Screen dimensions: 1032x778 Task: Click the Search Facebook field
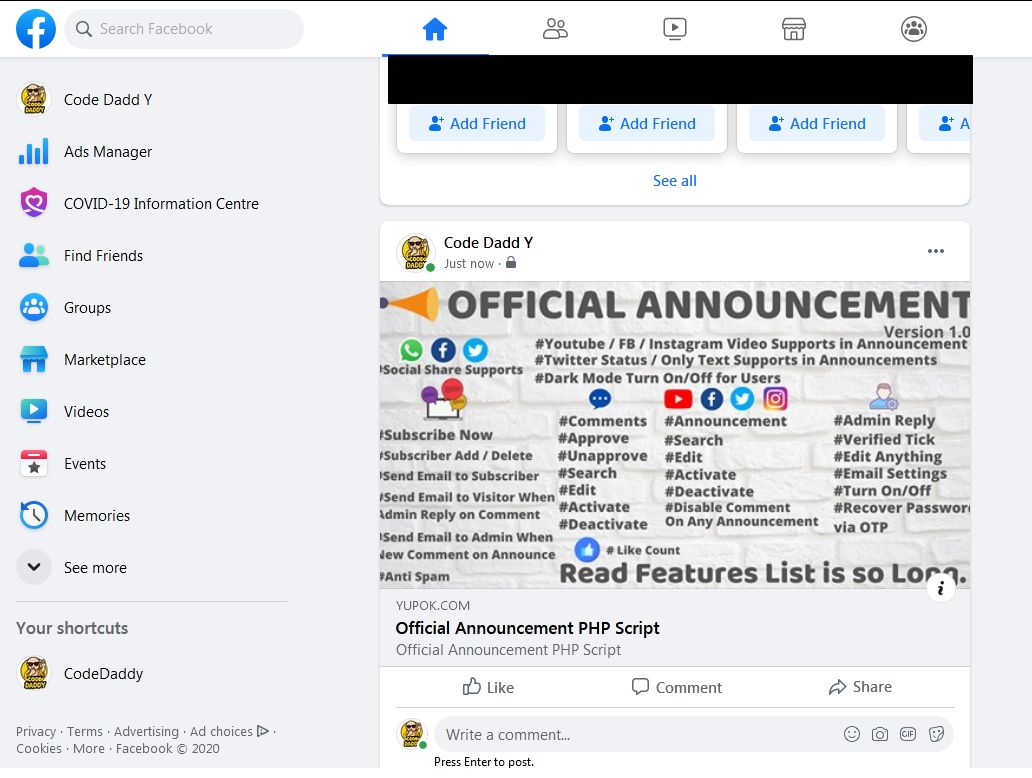click(184, 29)
